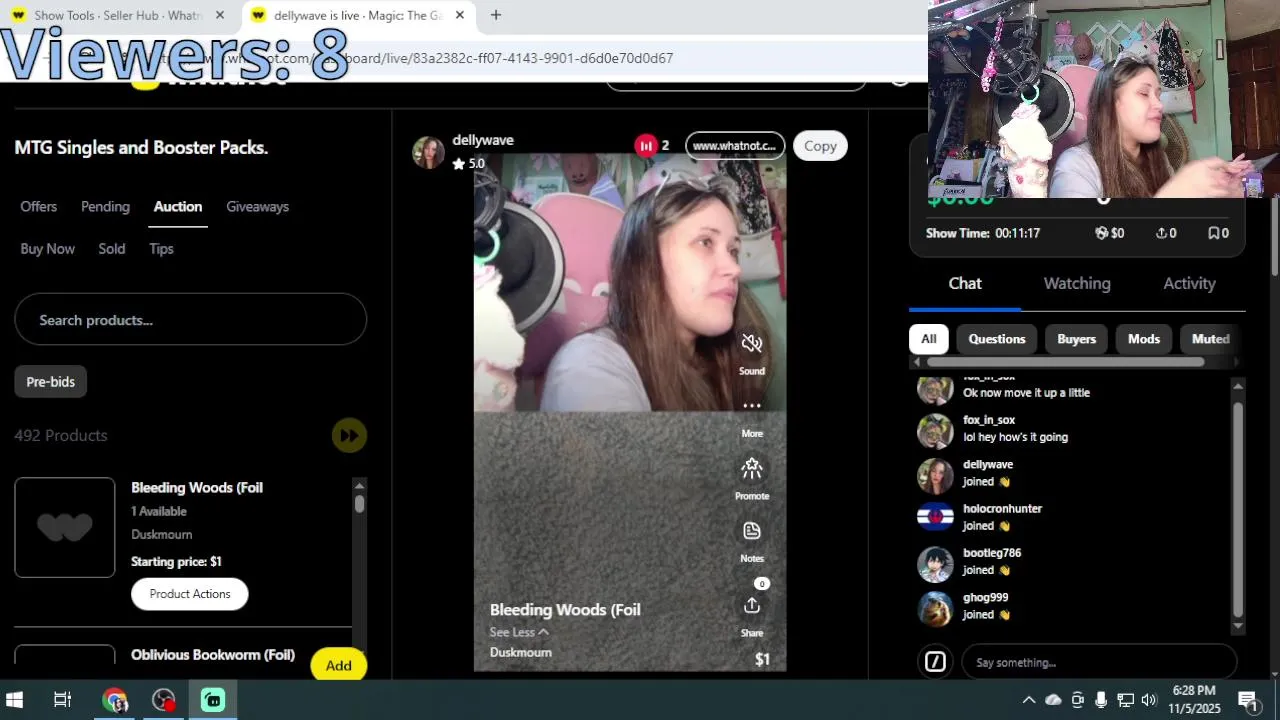Filter chat by Mods
The height and width of the screenshot is (720, 1280).
click(1144, 339)
